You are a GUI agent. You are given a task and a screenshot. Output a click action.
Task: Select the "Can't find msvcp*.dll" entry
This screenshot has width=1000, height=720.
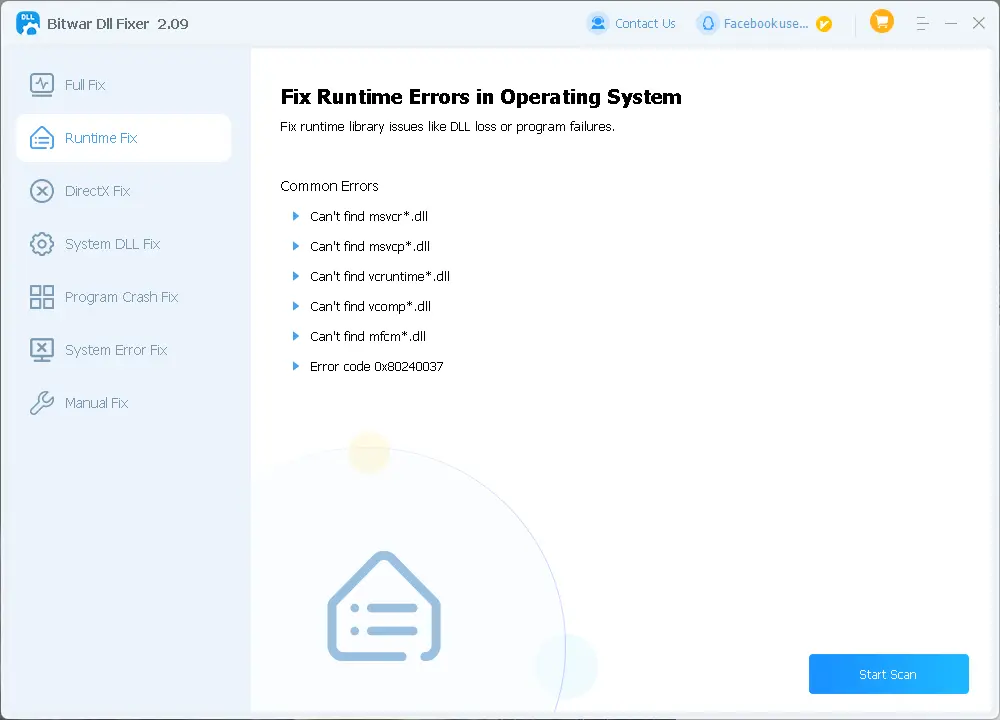click(x=369, y=246)
